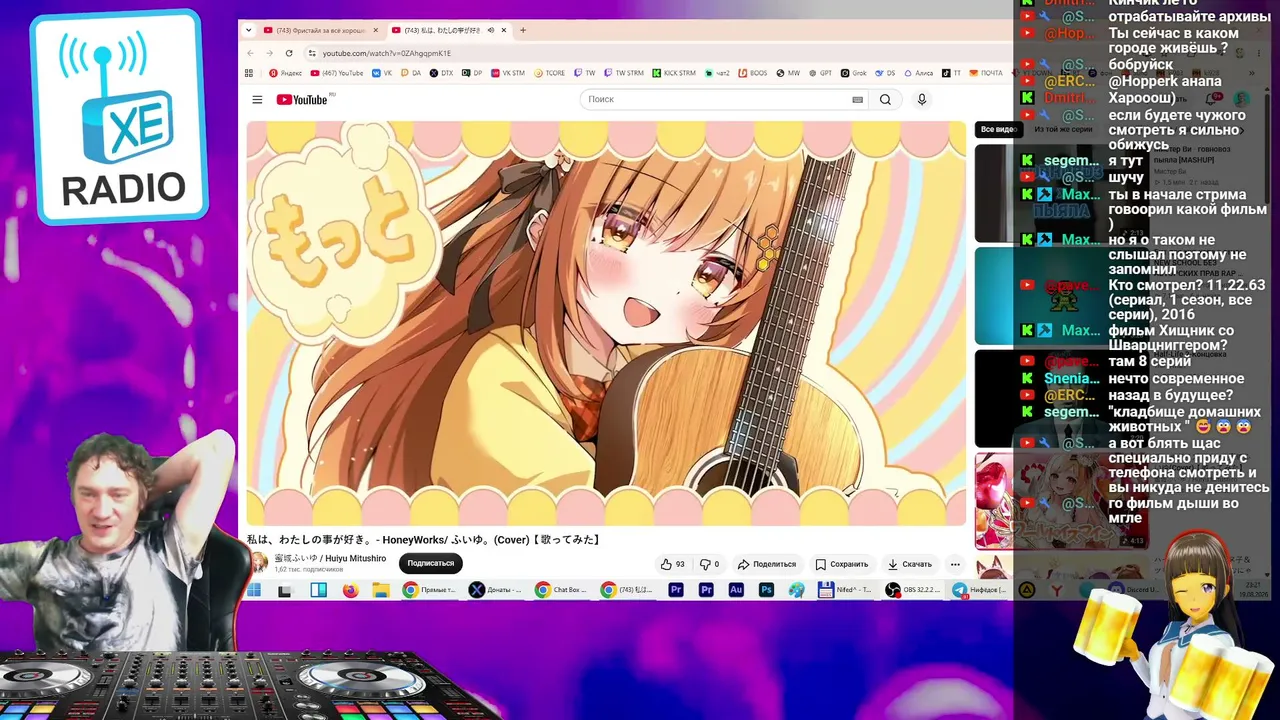This screenshot has height=720, width=1280.
Task: Switch to the Chat Box Chrome window
Action: click(x=561, y=590)
